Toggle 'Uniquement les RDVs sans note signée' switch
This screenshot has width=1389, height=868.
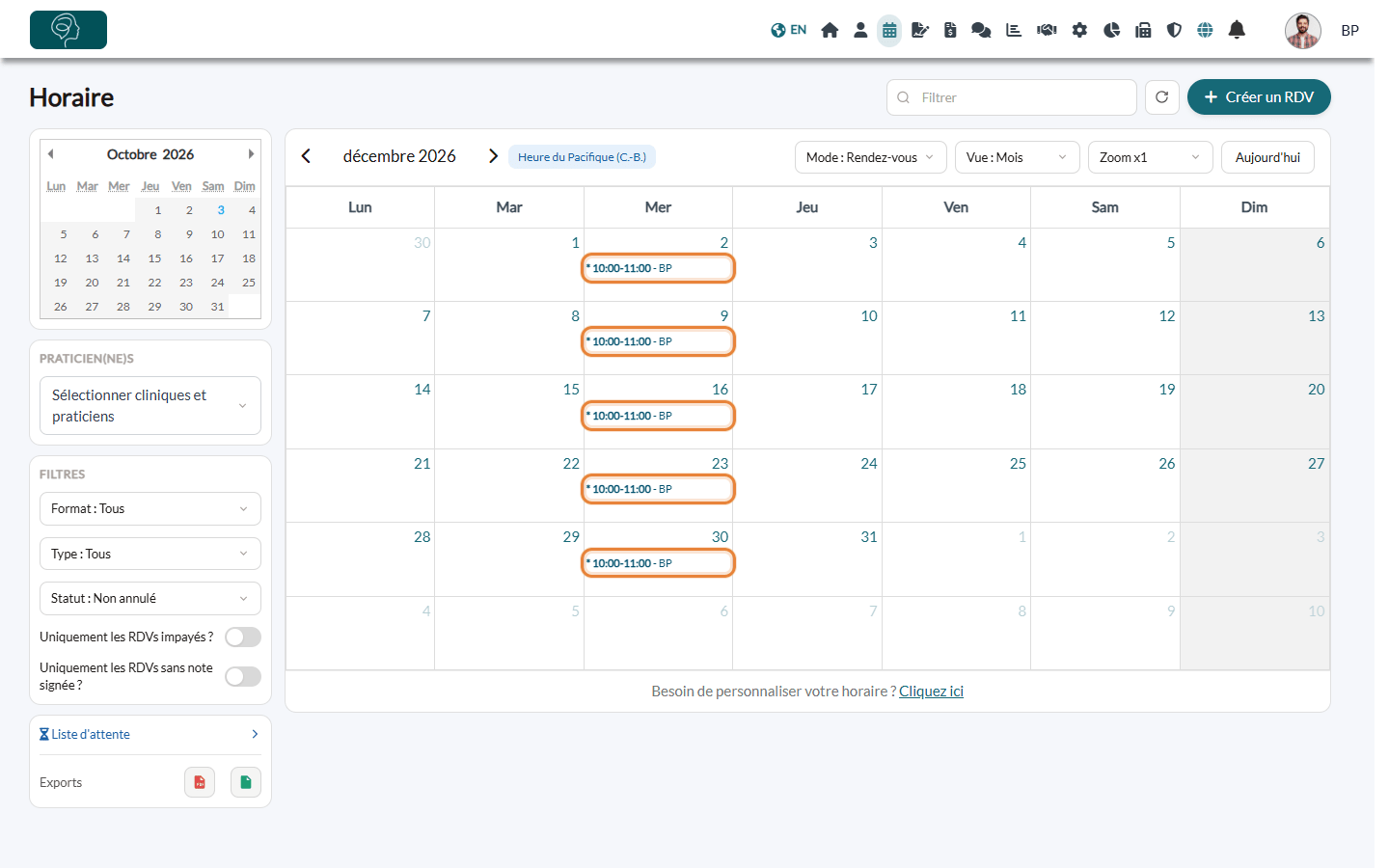coord(243,677)
